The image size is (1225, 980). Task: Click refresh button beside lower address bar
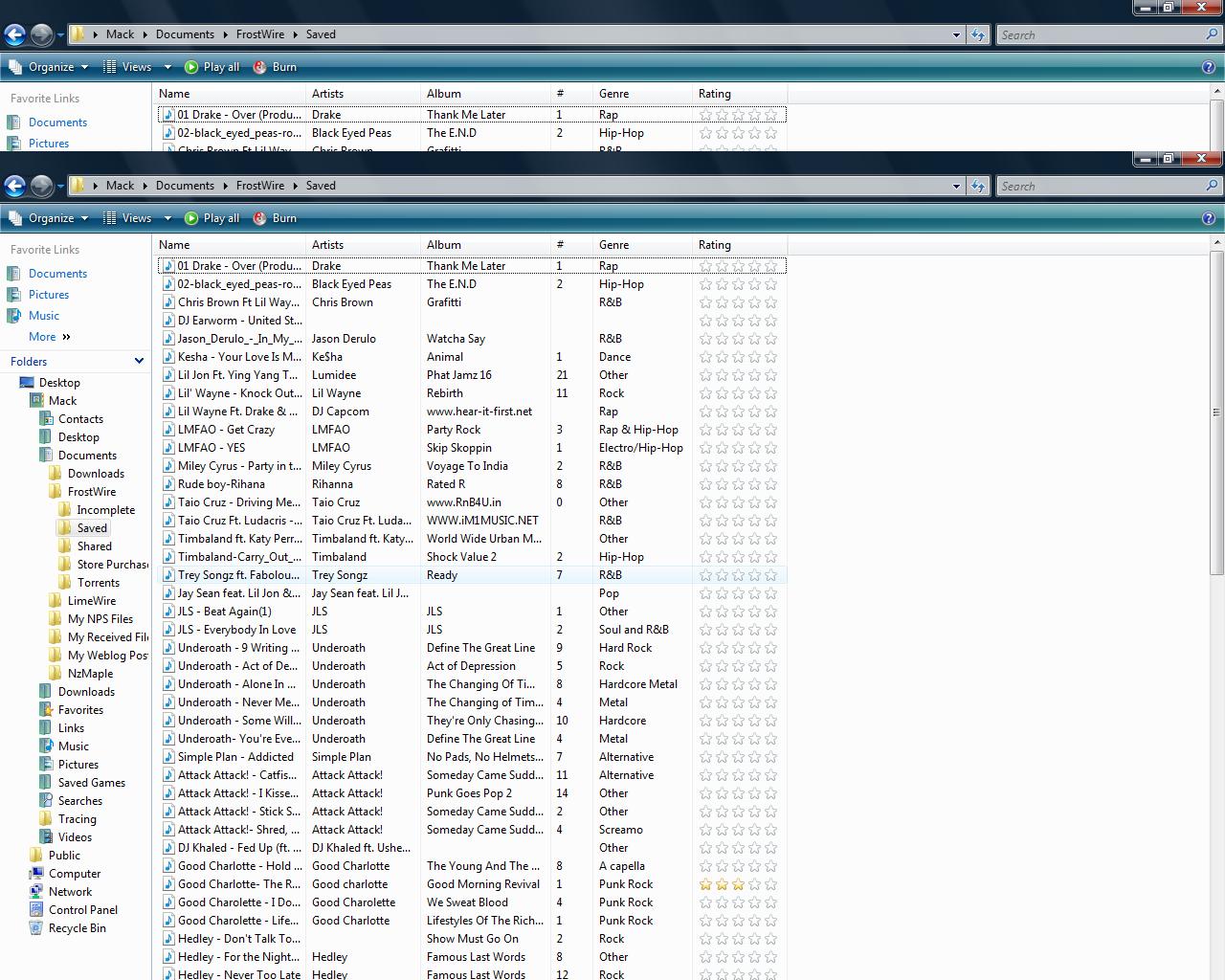click(x=977, y=186)
